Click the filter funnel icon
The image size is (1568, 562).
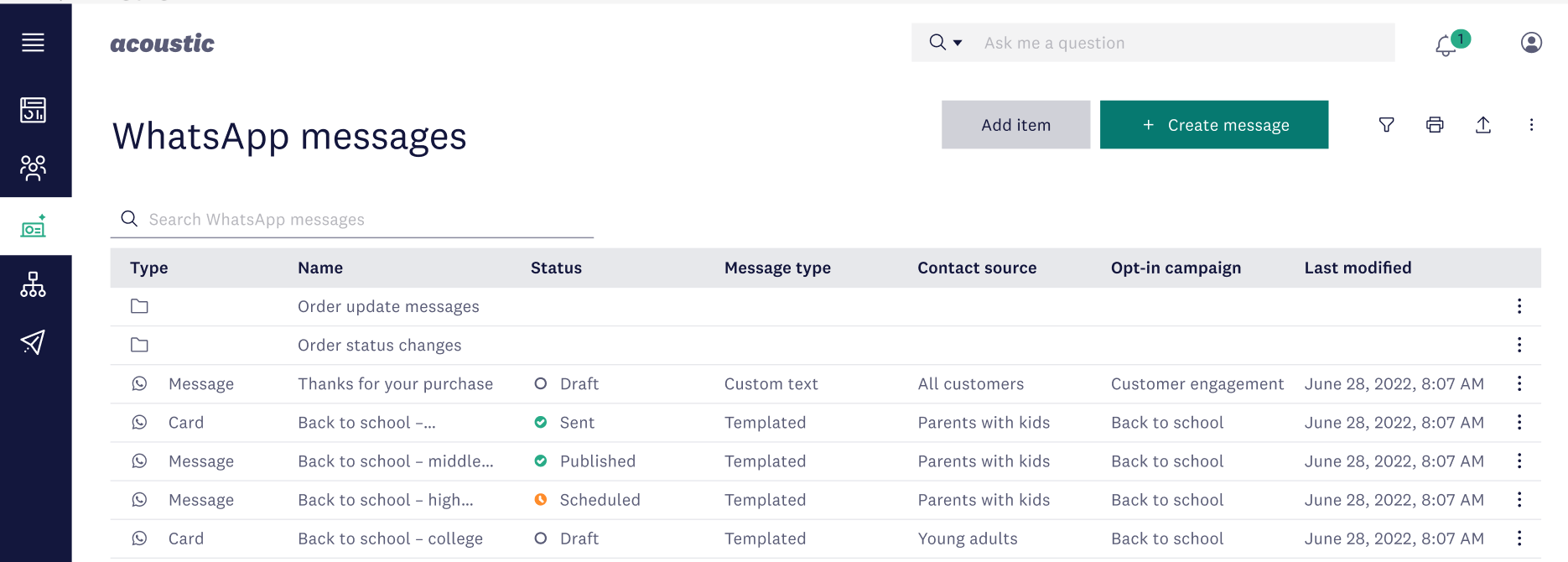pos(1387,125)
